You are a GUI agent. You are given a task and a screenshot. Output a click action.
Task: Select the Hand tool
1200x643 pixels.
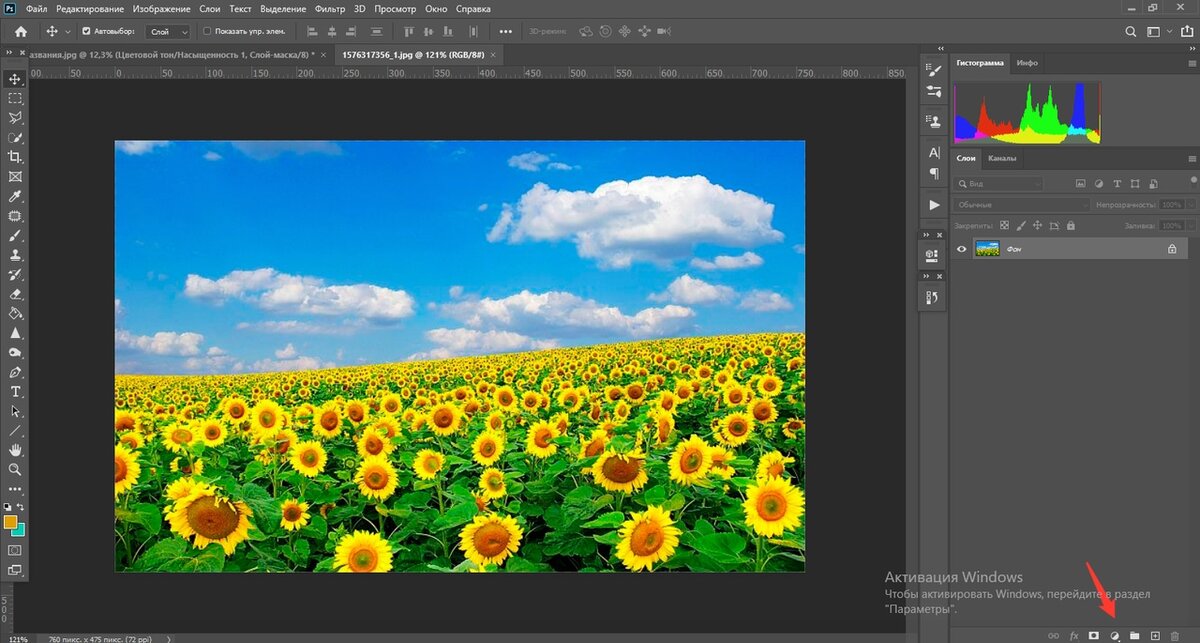15,450
